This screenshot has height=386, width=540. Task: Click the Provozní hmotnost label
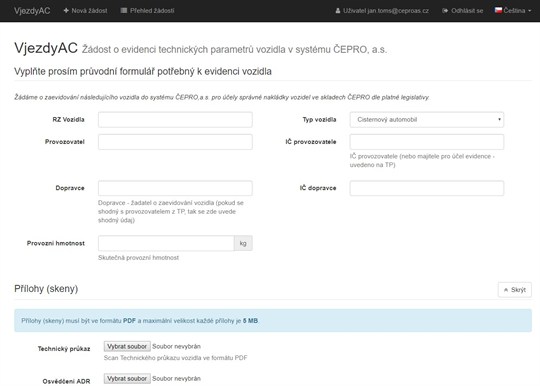56,243
